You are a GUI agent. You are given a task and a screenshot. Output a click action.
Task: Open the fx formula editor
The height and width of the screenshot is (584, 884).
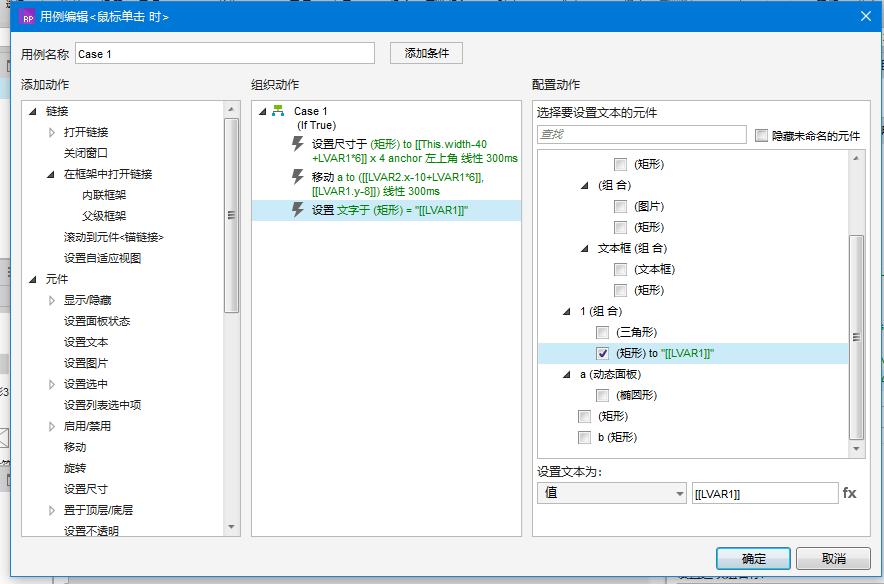[850, 493]
